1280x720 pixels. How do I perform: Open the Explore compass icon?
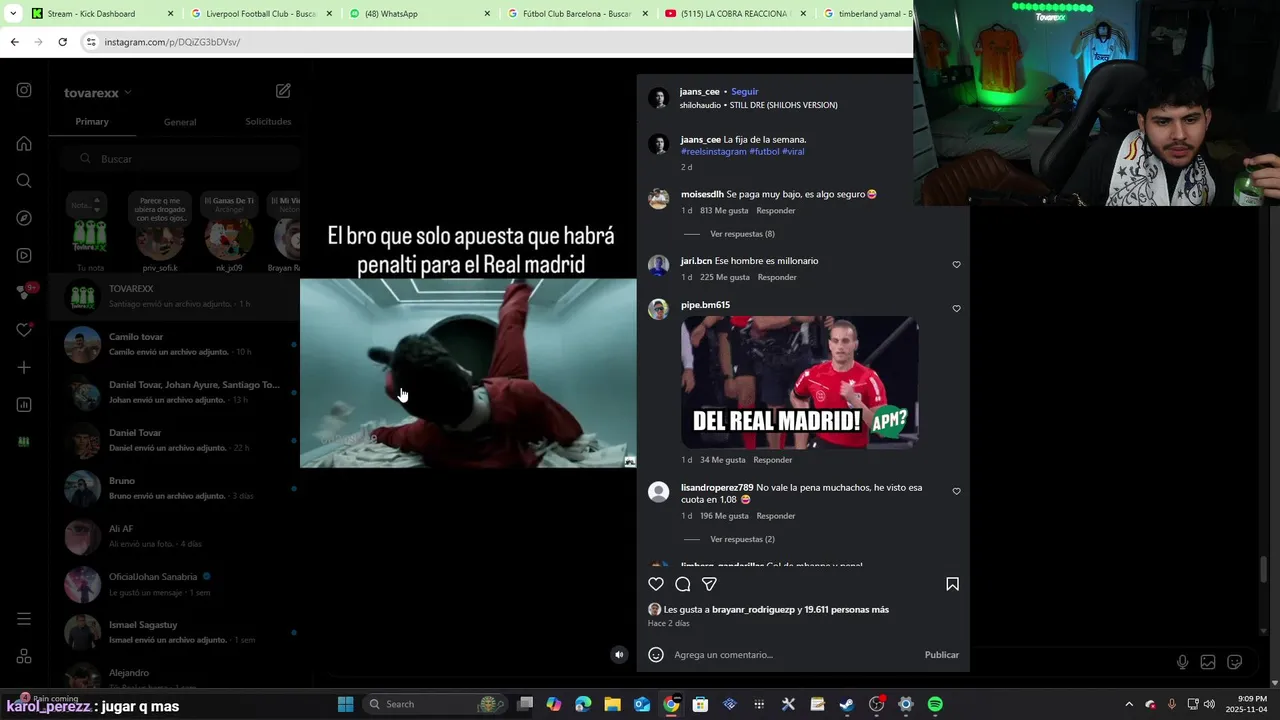(24, 218)
